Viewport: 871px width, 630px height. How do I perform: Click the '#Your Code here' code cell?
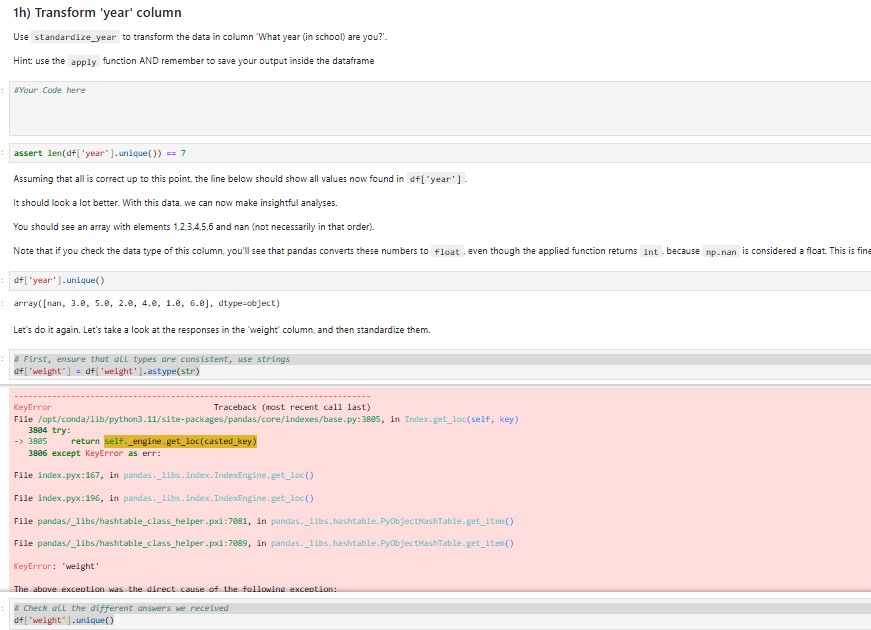coord(440,108)
